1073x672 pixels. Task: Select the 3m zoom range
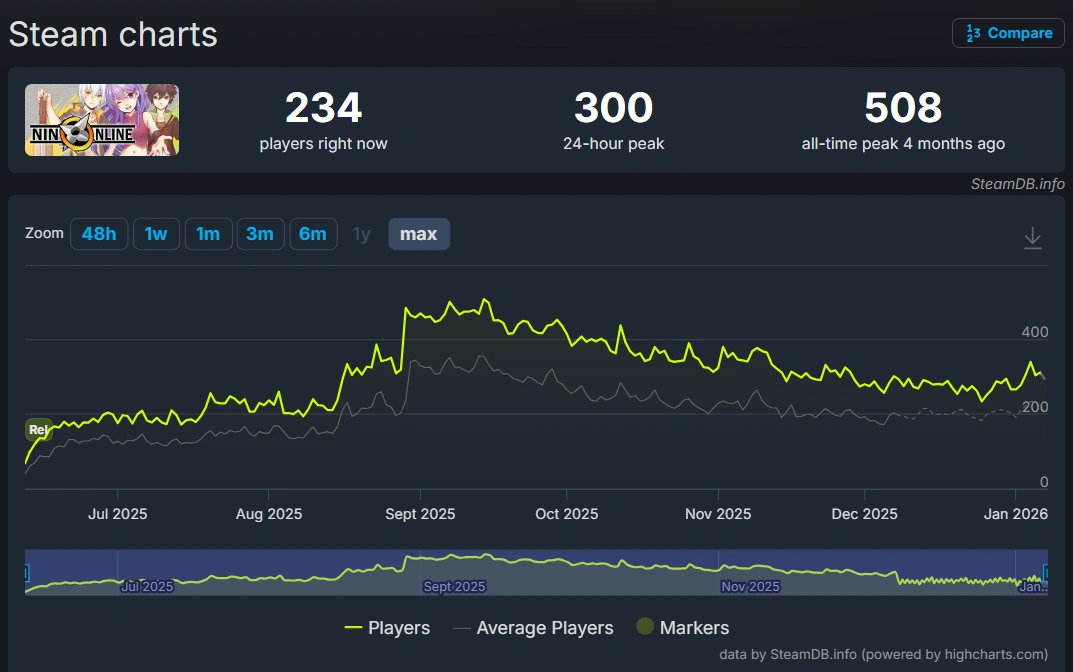(x=260, y=234)
